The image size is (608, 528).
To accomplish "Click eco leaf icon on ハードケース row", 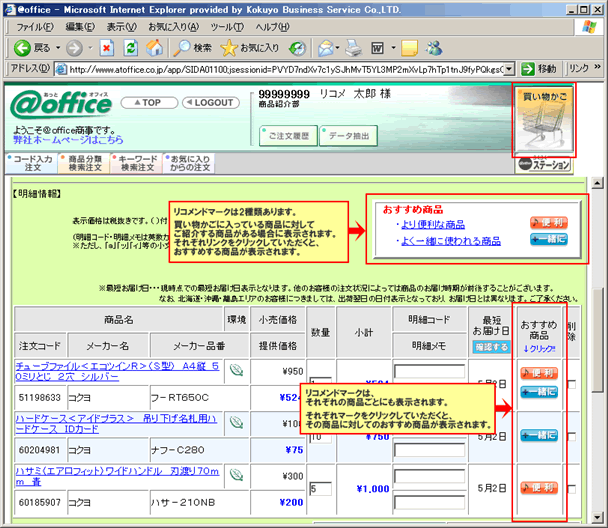I will pyautogui.click(x=236, y=422).
